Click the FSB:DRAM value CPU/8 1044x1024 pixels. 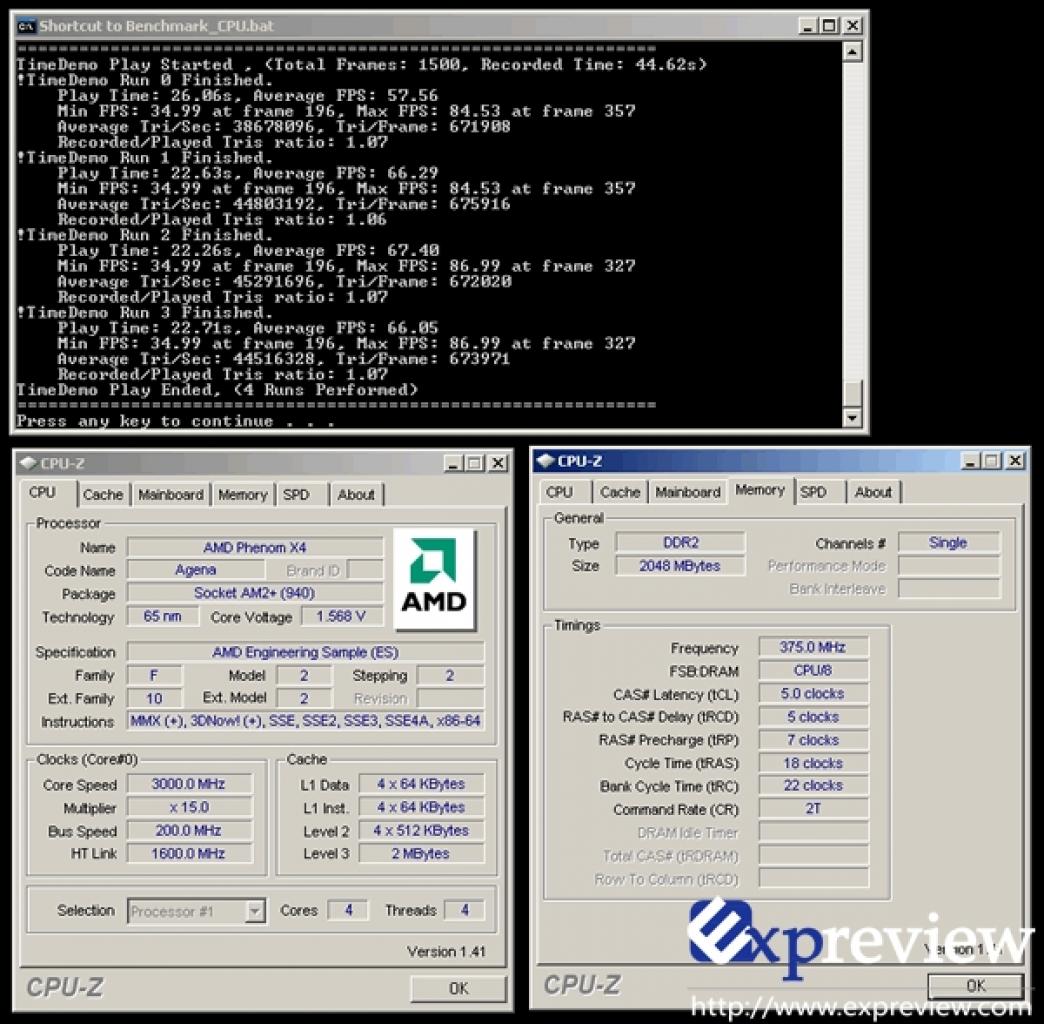pos(813,670)
